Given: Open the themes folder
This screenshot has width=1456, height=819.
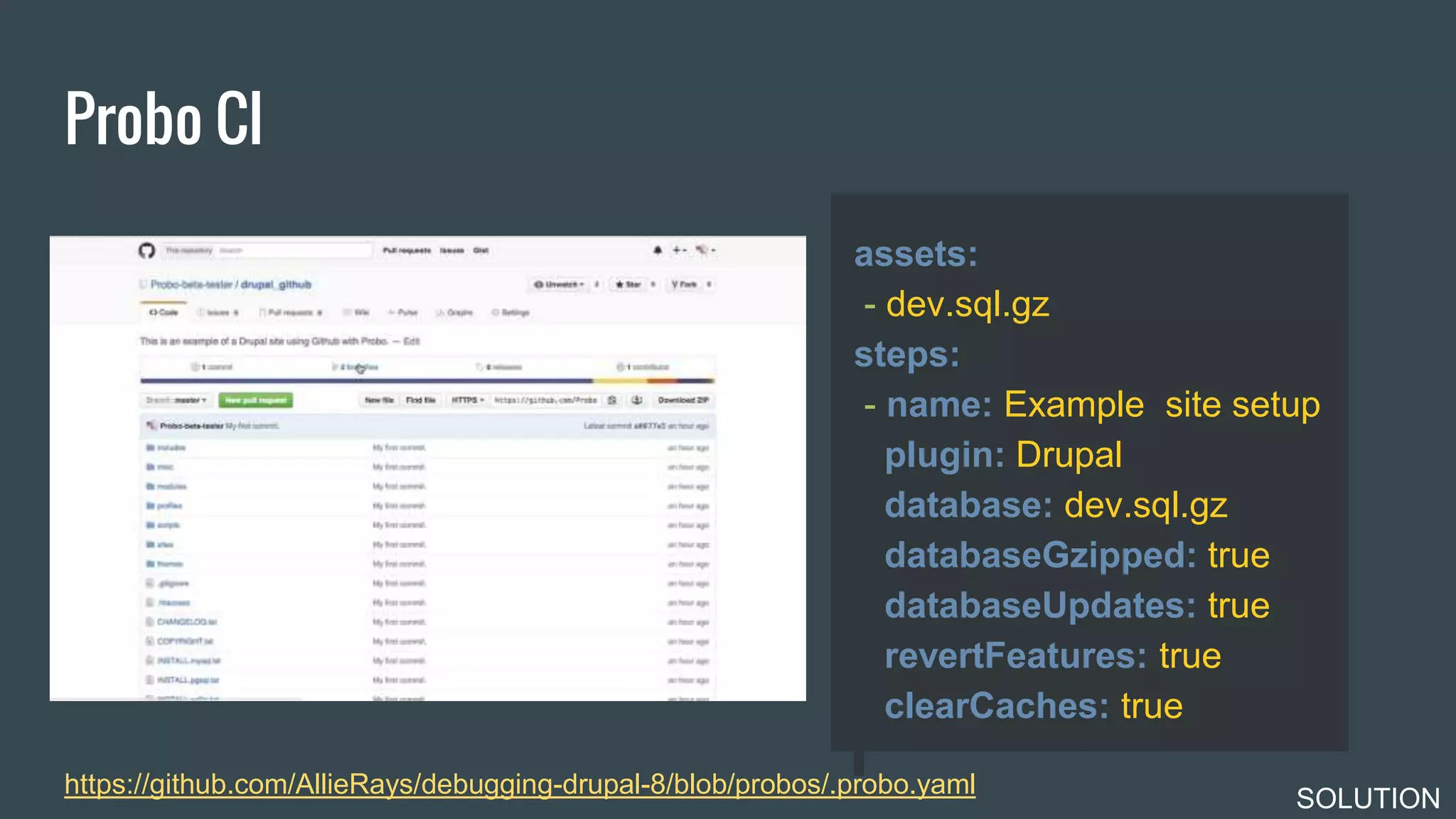Looking at the screenshot, I should pyautogui.click(x=170, y=564).
